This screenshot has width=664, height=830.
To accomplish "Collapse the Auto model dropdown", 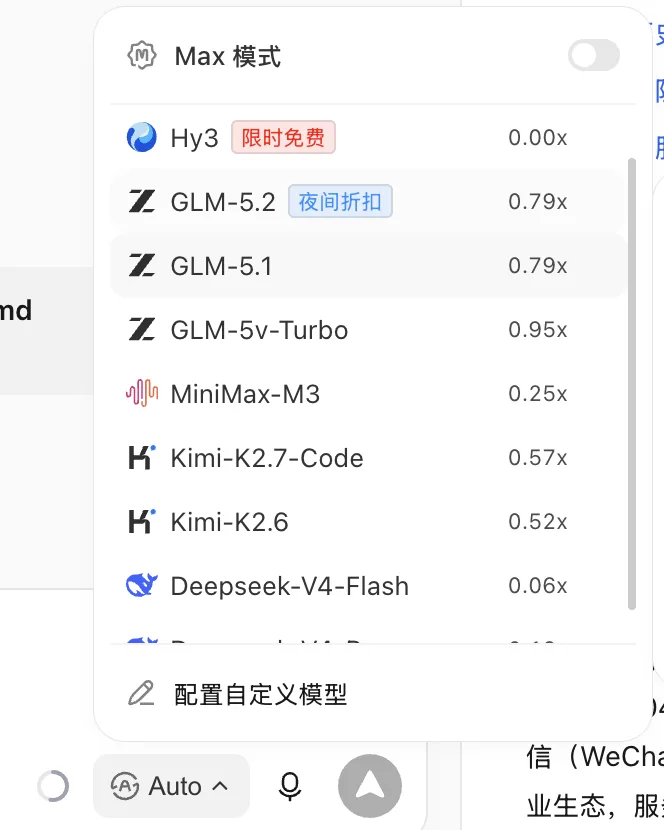I will tap(171, 786).
